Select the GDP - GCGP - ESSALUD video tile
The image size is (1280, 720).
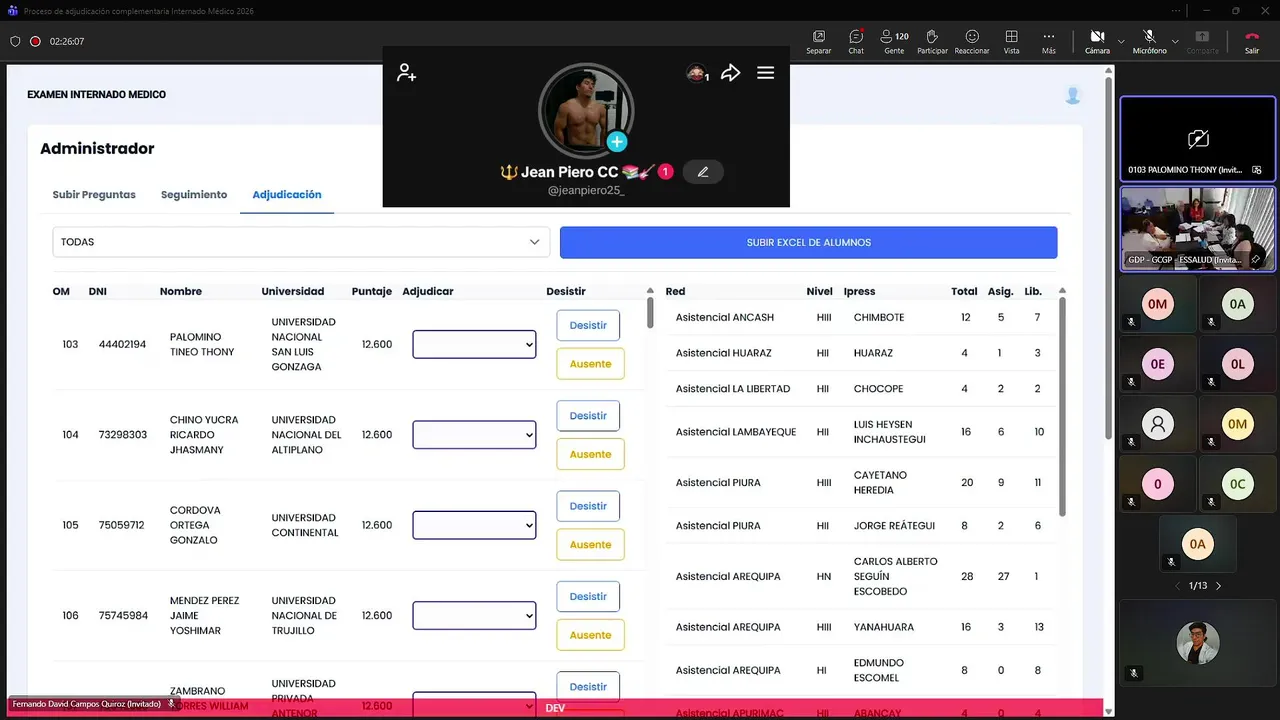(x=1198, y=228)
